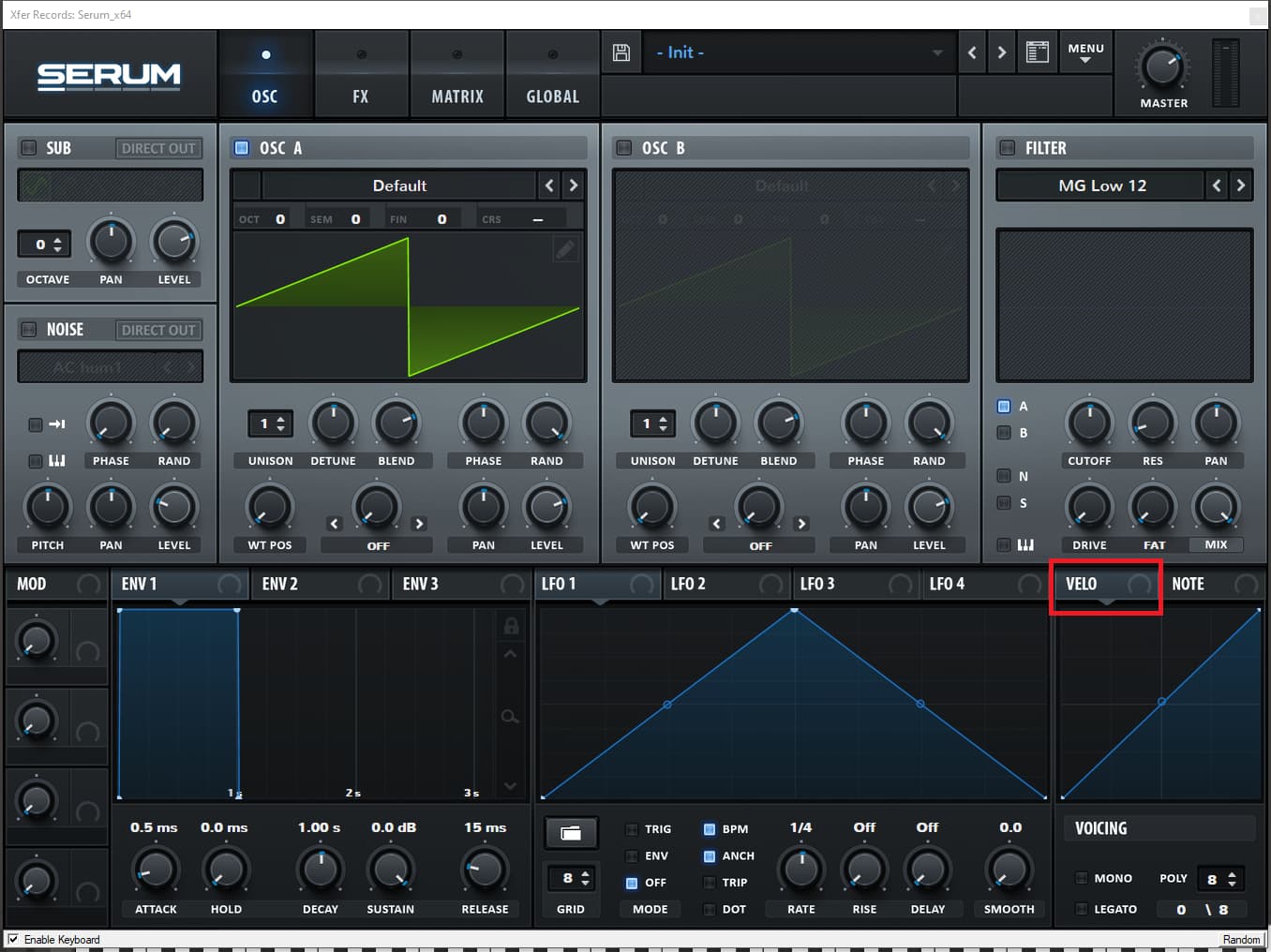Click the NOTE mod source circle icon
The height and width of the screenshot is (952, 1271).
click(x=1246, y=585)
